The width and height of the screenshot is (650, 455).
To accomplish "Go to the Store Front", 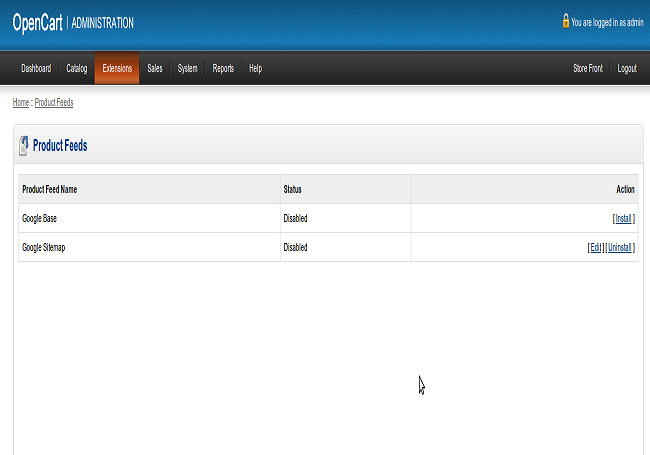I will pos(588,68).
